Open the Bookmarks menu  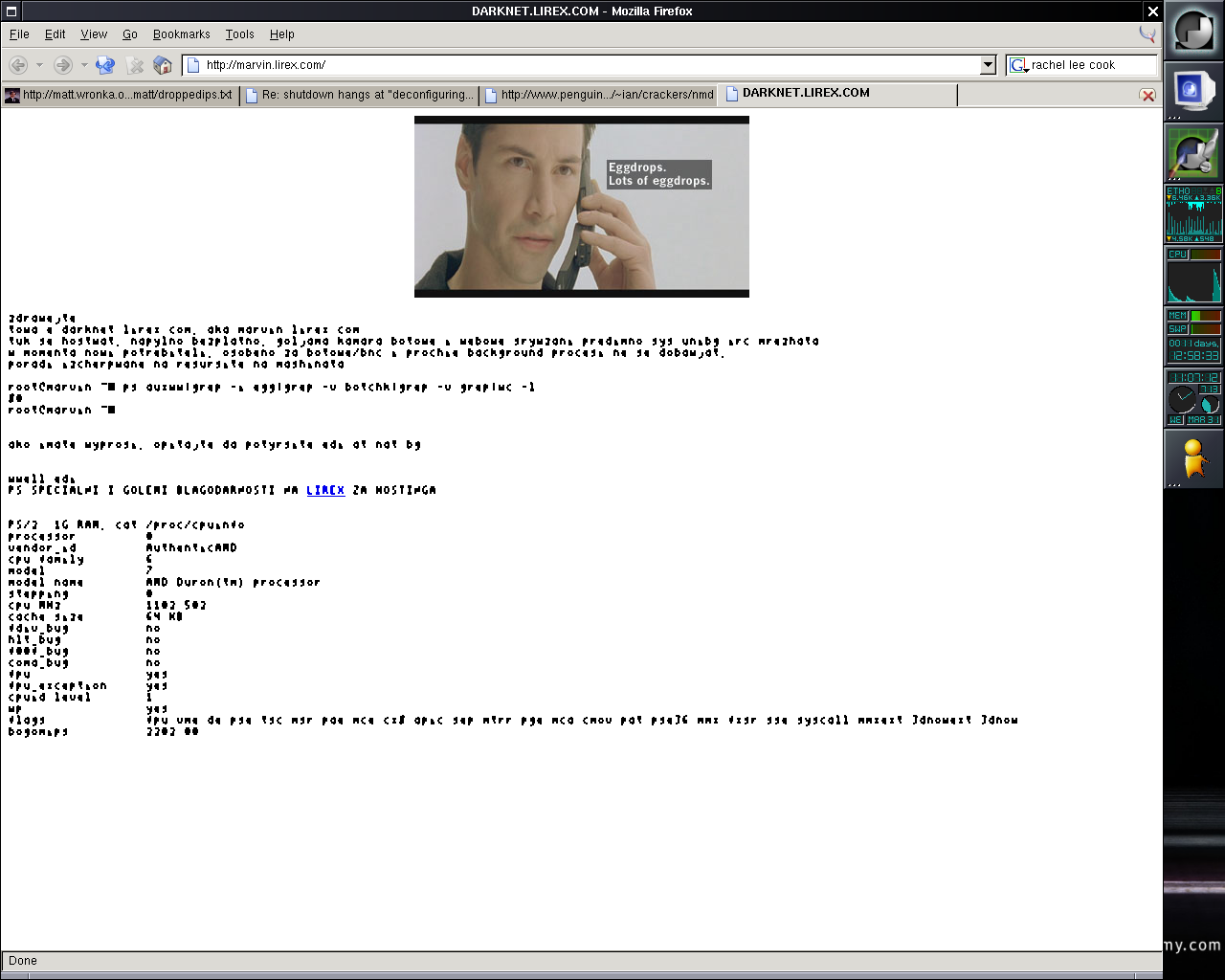(182, 34)
